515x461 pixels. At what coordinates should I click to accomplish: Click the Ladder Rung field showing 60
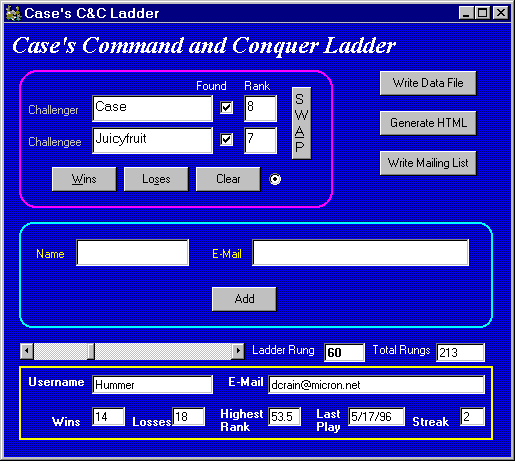click(x=344, y=352)
